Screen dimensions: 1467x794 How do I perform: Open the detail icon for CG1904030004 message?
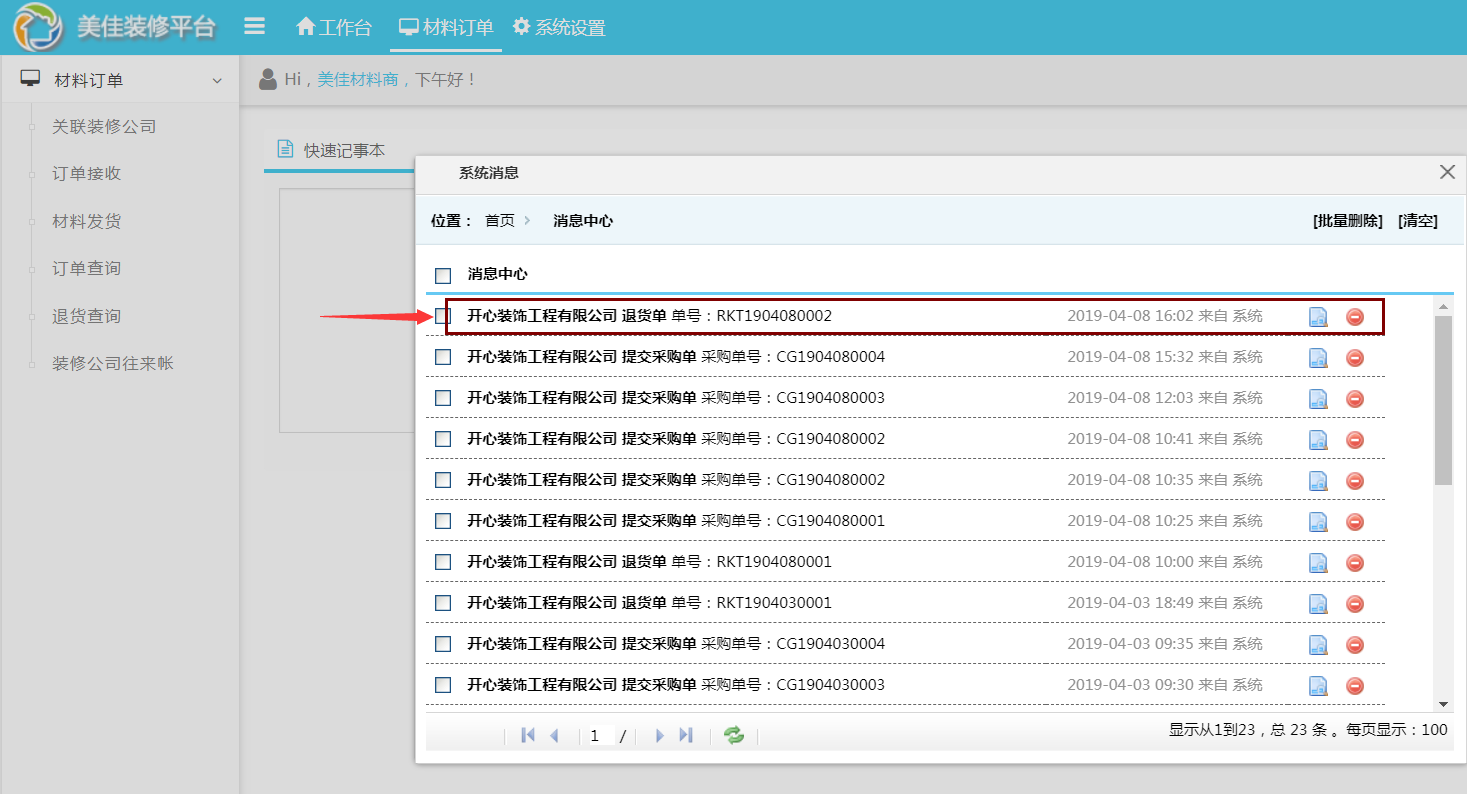click(x=1318, y=645)
